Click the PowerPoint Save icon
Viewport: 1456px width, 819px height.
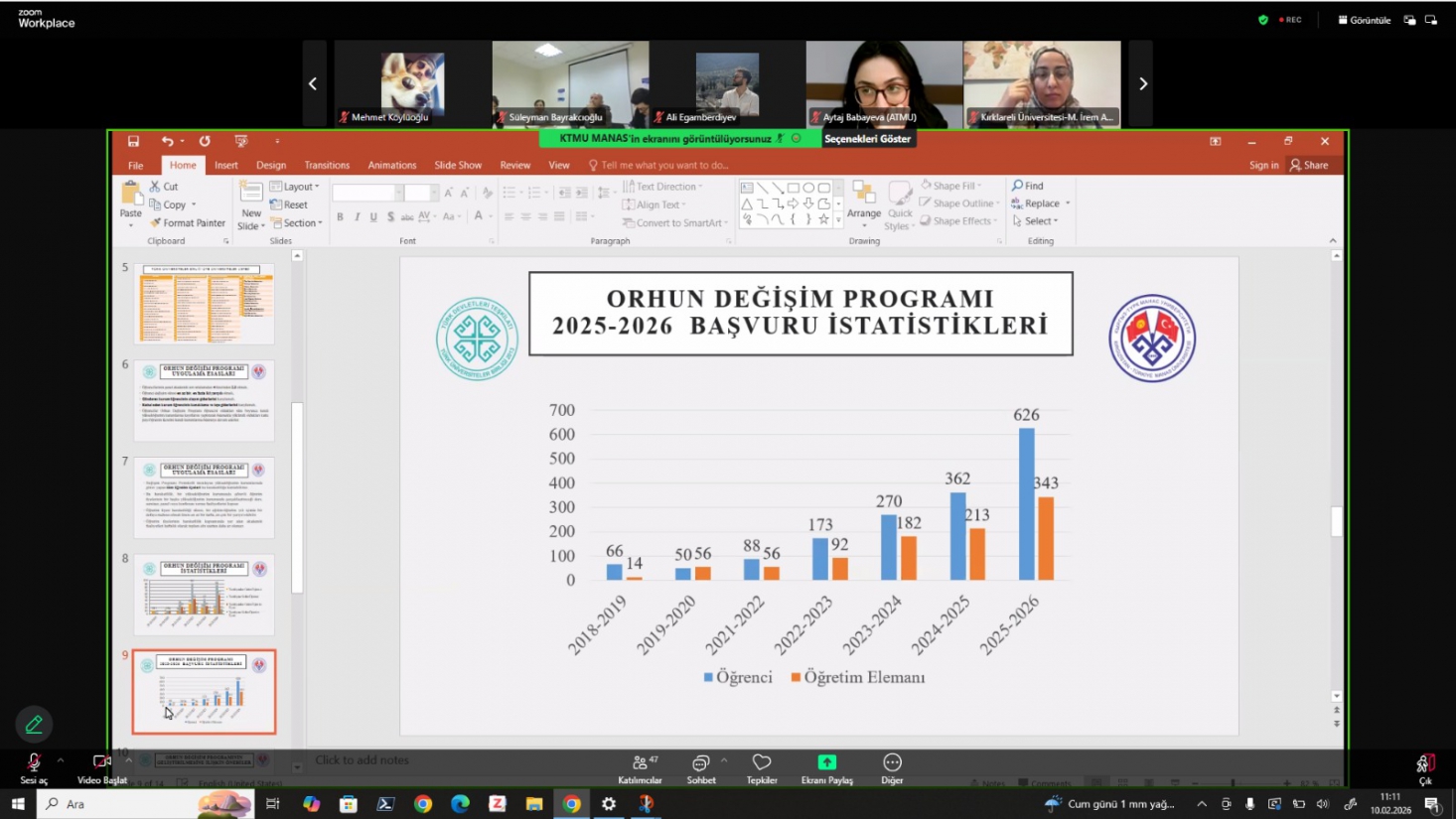[133, 141]
